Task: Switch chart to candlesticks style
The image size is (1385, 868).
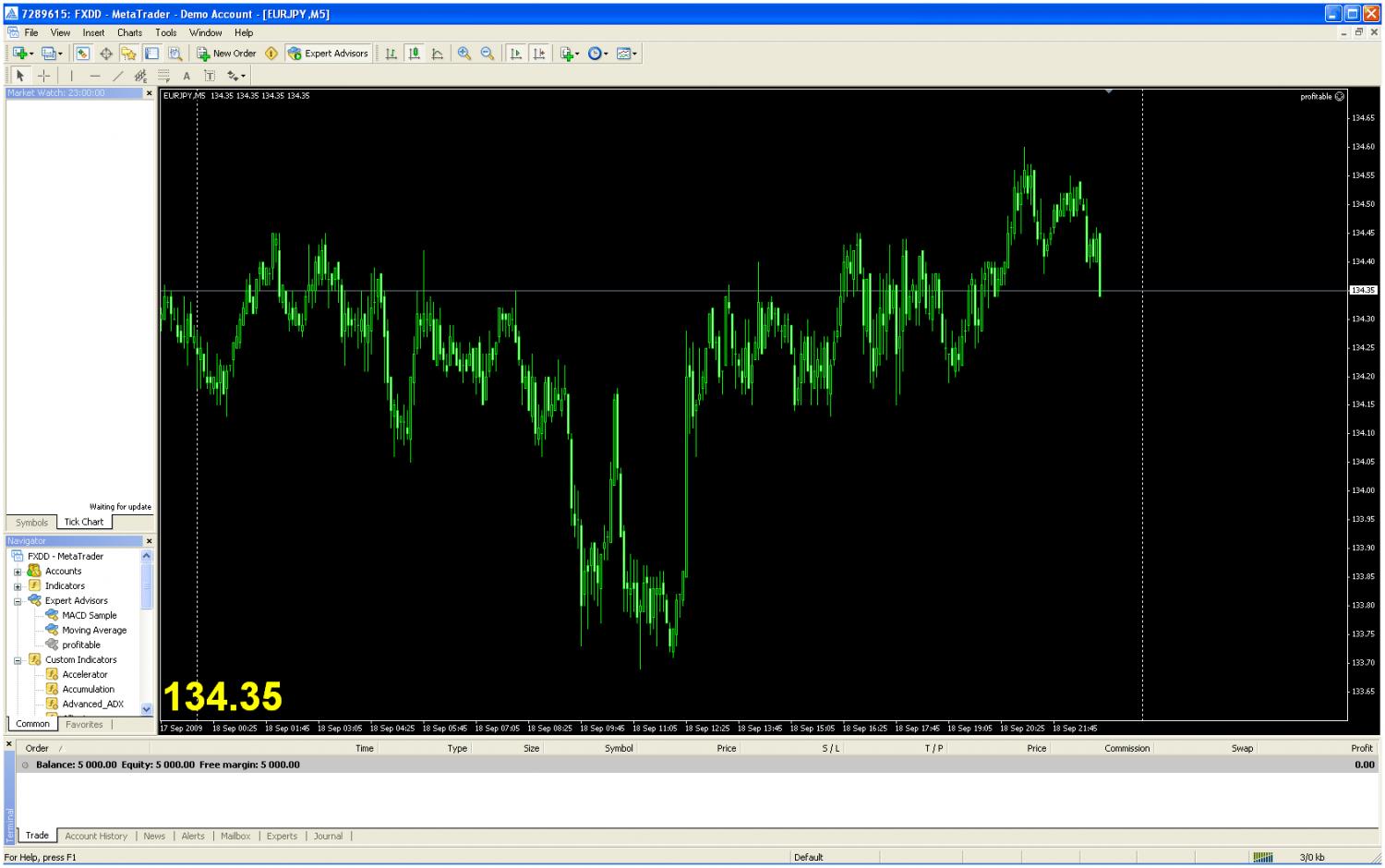Action: (415, 54)
